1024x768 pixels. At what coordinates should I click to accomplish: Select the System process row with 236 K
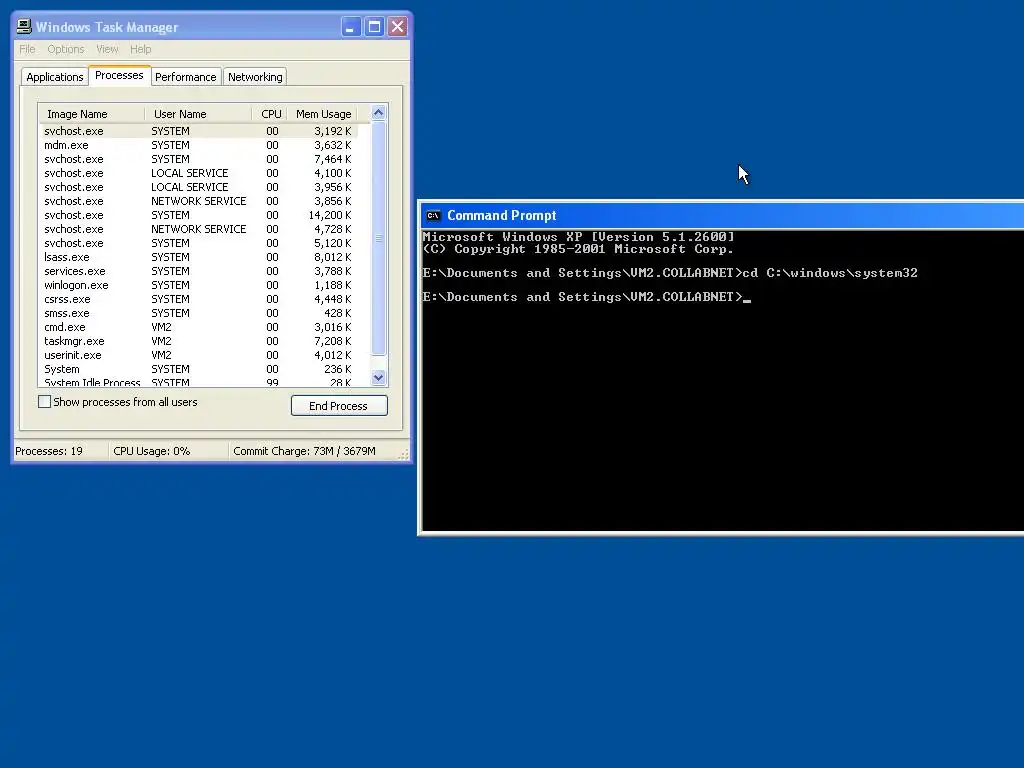[x=199, y=370]
